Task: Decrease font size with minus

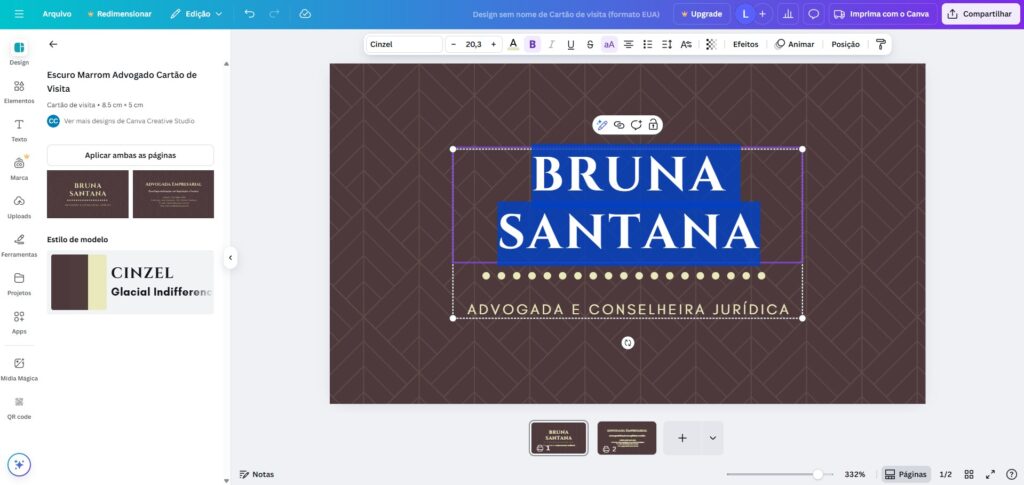Action: point(454,44)
